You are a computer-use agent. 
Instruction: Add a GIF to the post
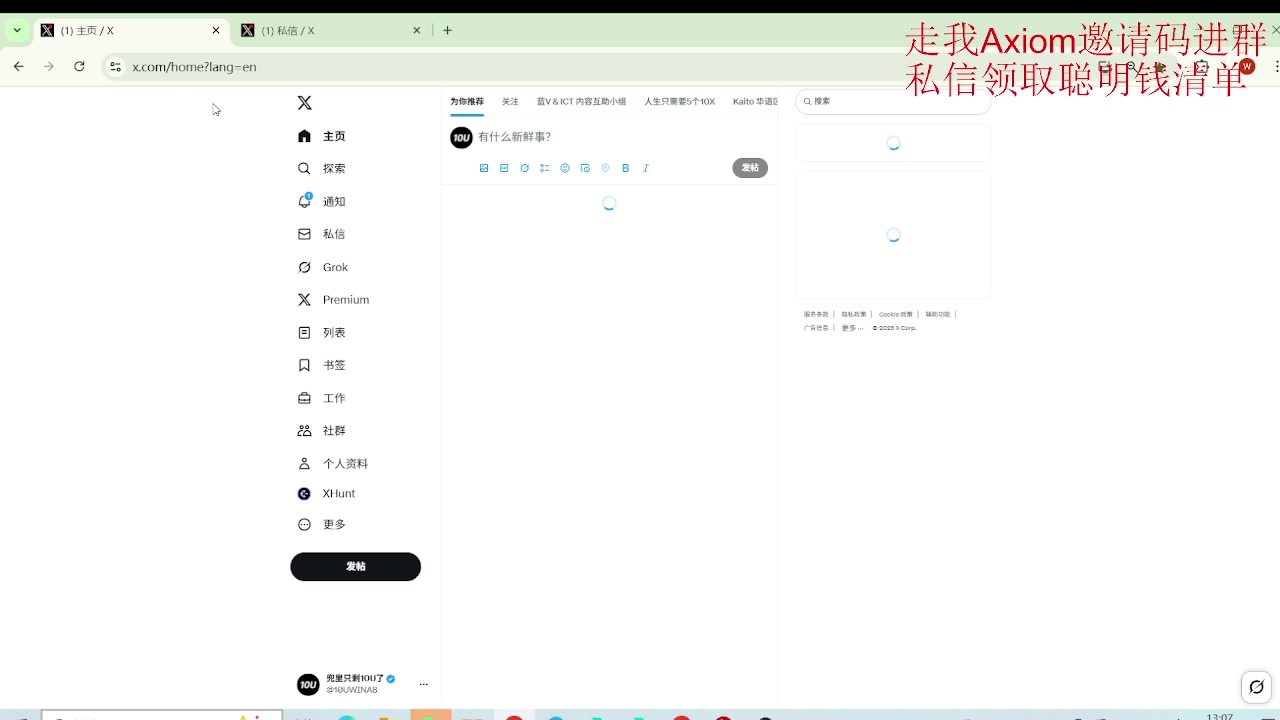click(x=504, y=168)
